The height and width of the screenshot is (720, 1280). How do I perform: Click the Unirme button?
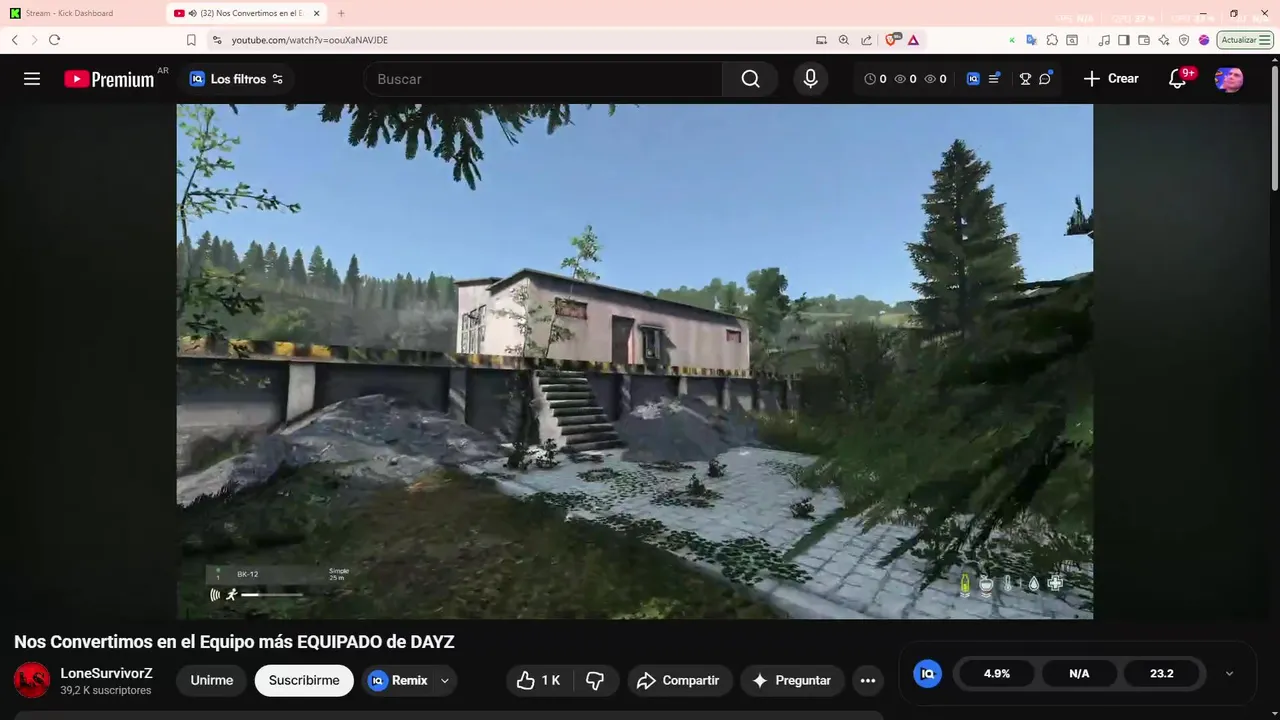(x=212, y=680)
